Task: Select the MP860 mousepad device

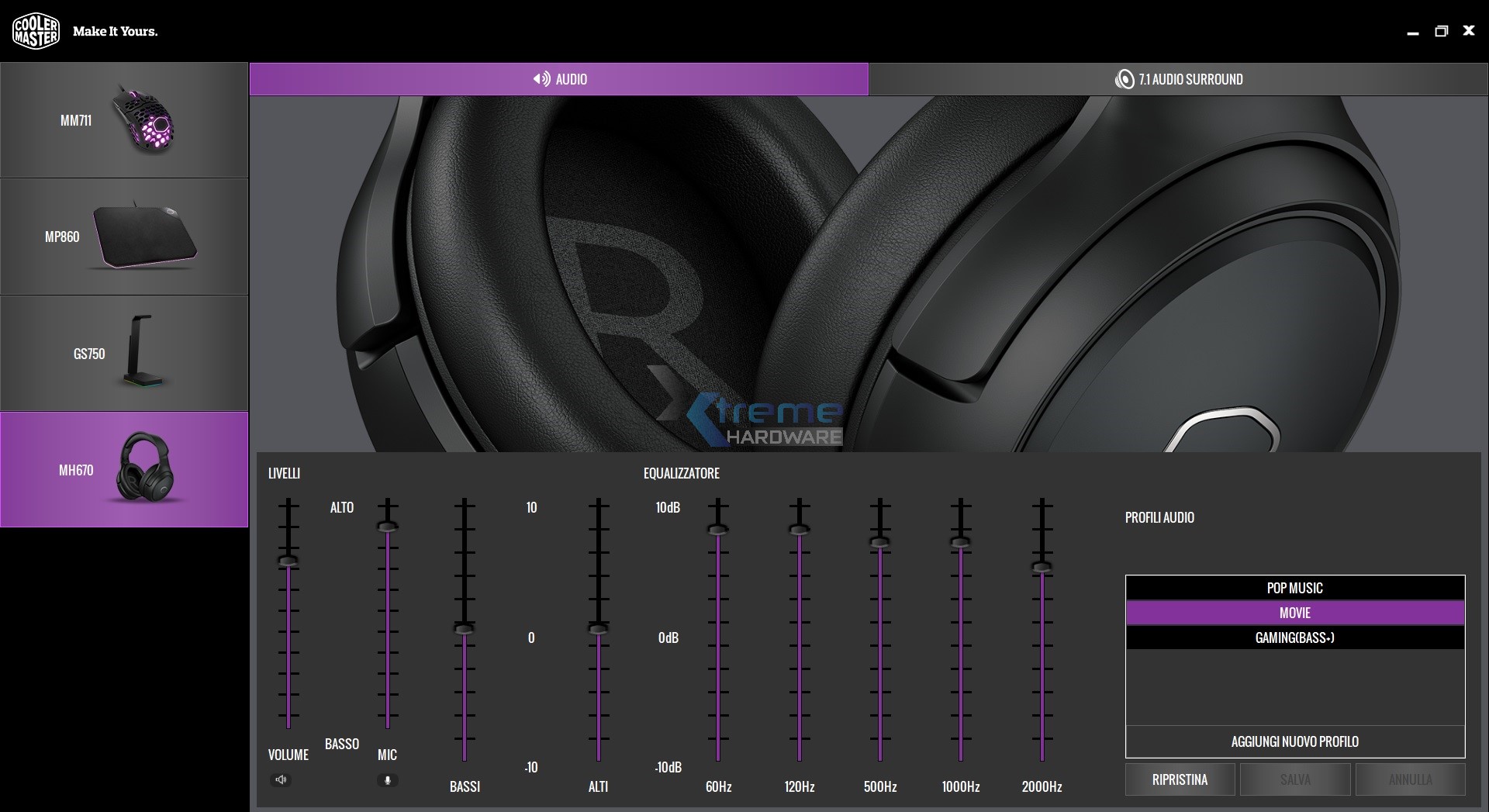Action: click(124, 237)
